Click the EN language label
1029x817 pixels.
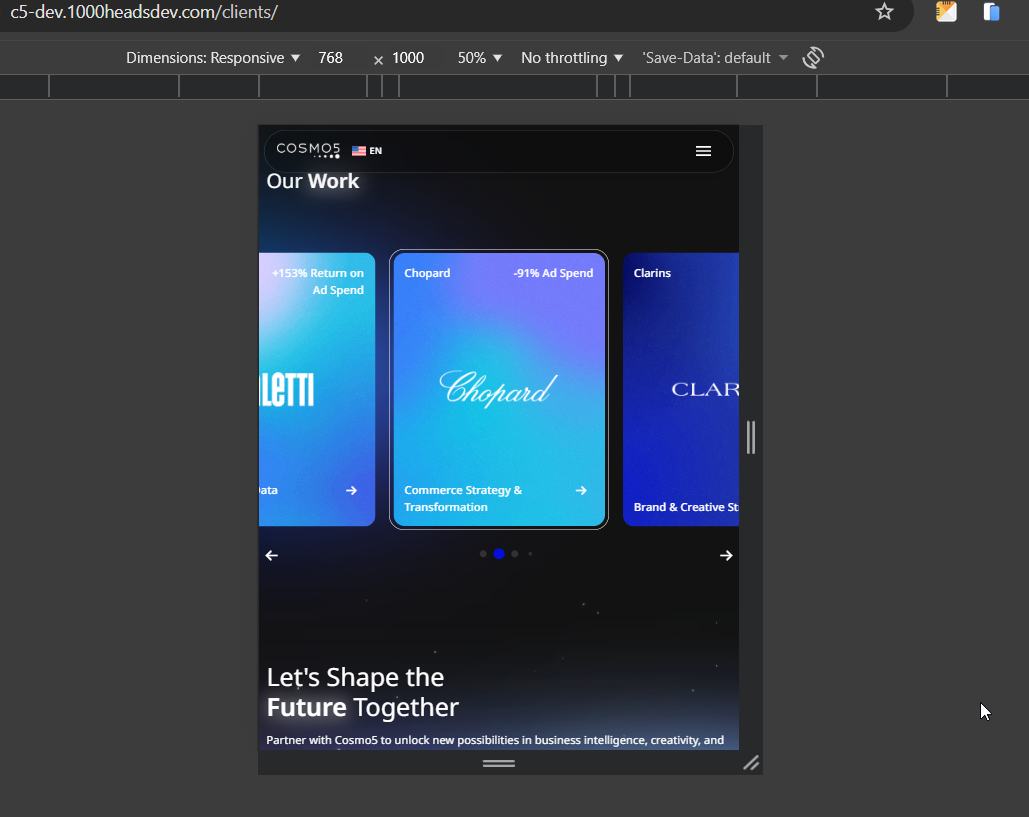click(375, 151)
